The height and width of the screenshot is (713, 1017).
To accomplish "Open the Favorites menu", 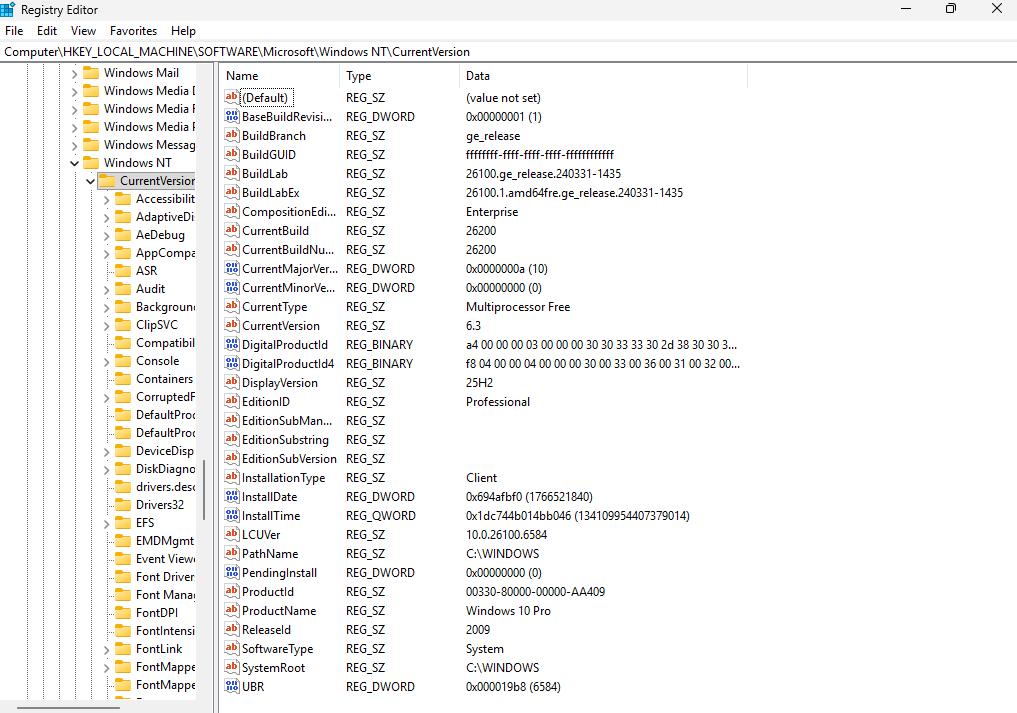I will point(133,30).
